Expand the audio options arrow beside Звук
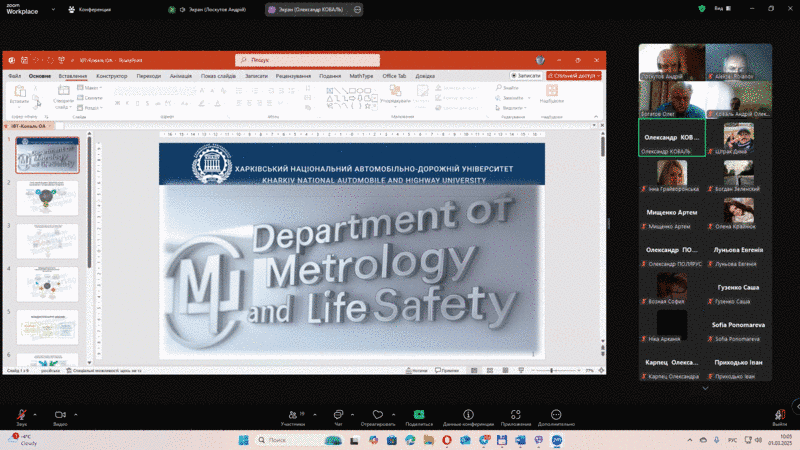The image size is (800, 450). (35, 415)
